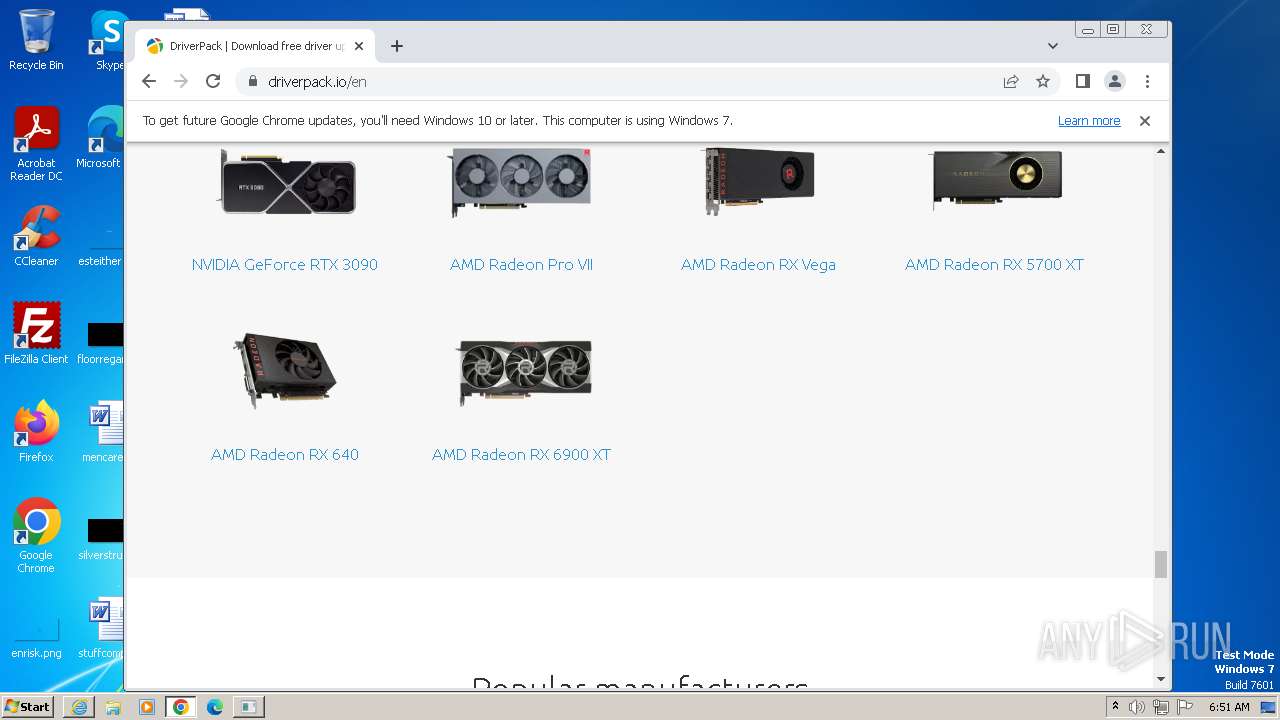1280x720 pixels.
Task: Bookmark this page with the star icon
Action: pos(1043,81)
